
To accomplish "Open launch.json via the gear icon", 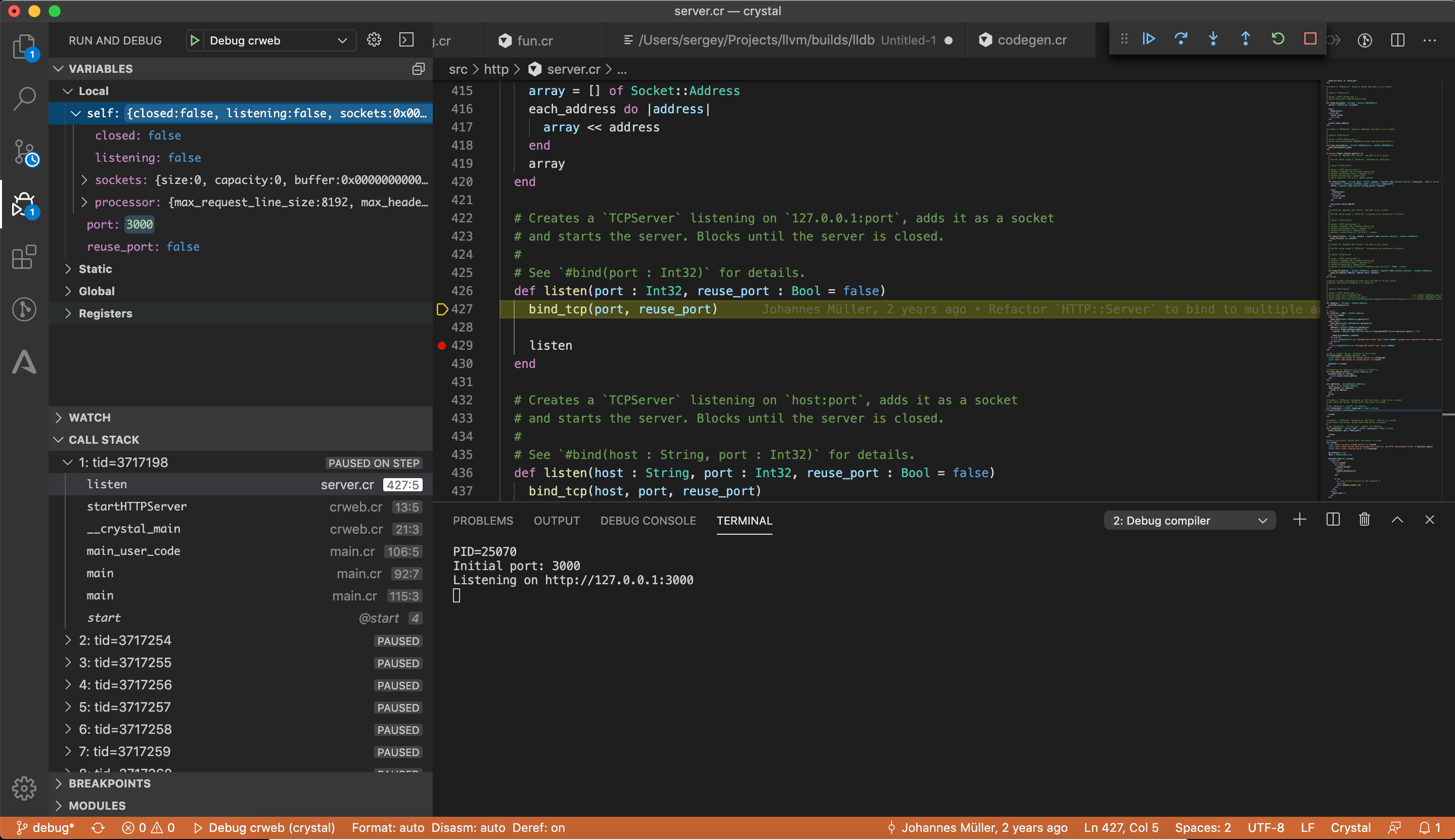I will (374, 40).
